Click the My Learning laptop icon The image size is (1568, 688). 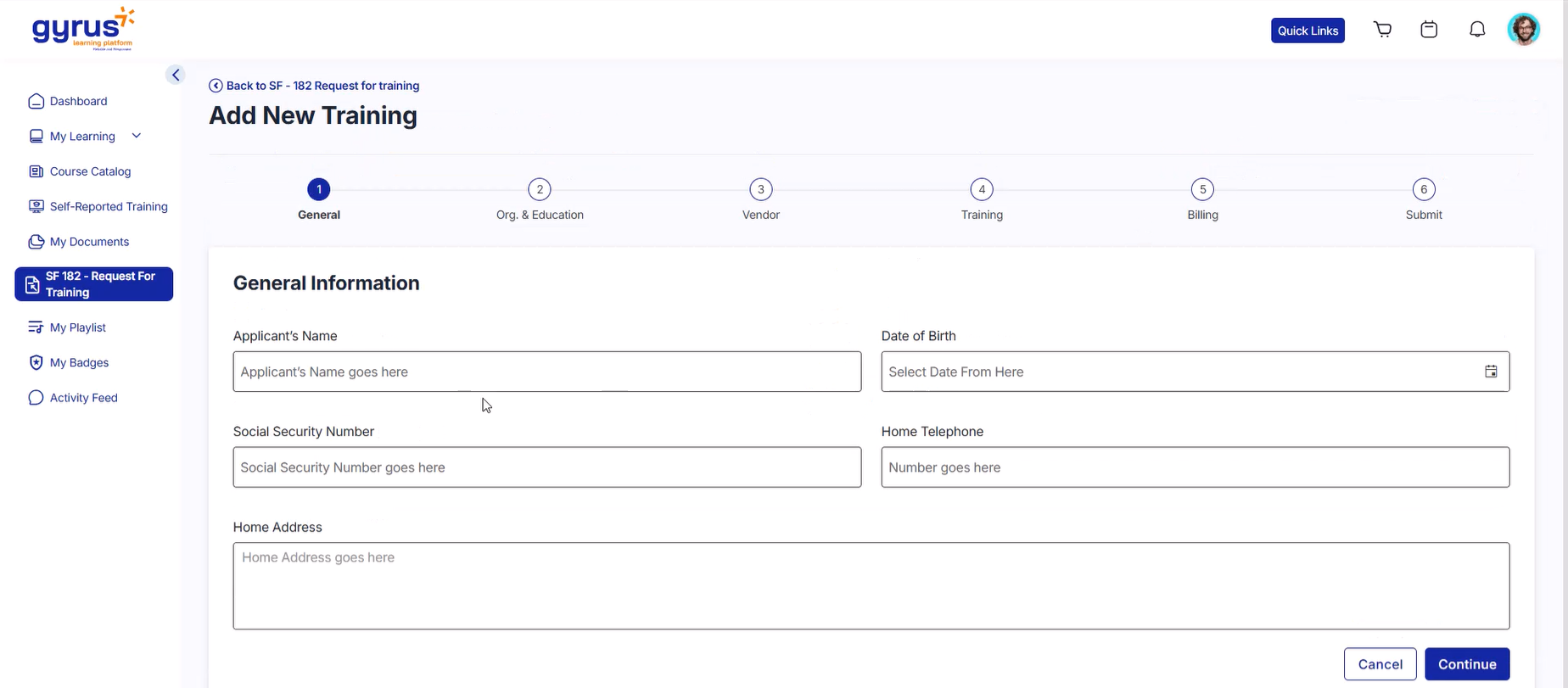click(x=36, y=136)
